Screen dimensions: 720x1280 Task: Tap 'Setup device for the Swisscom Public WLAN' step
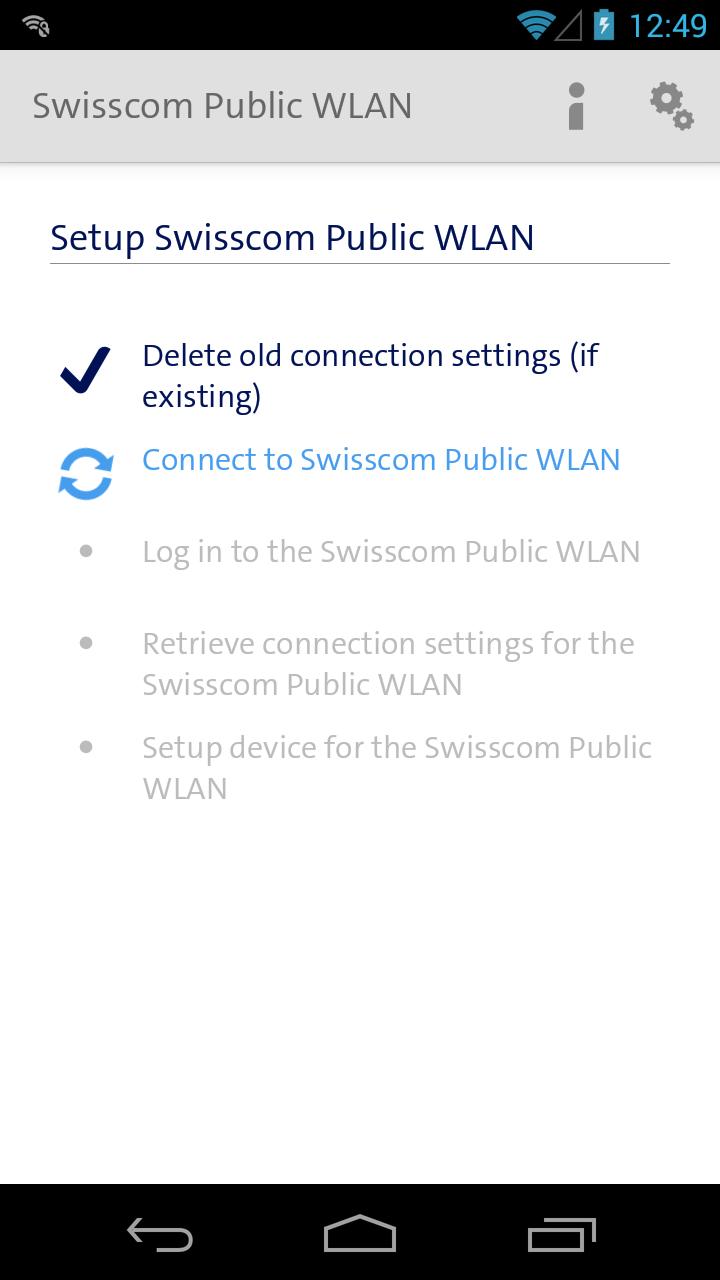[x=397, y=767]
